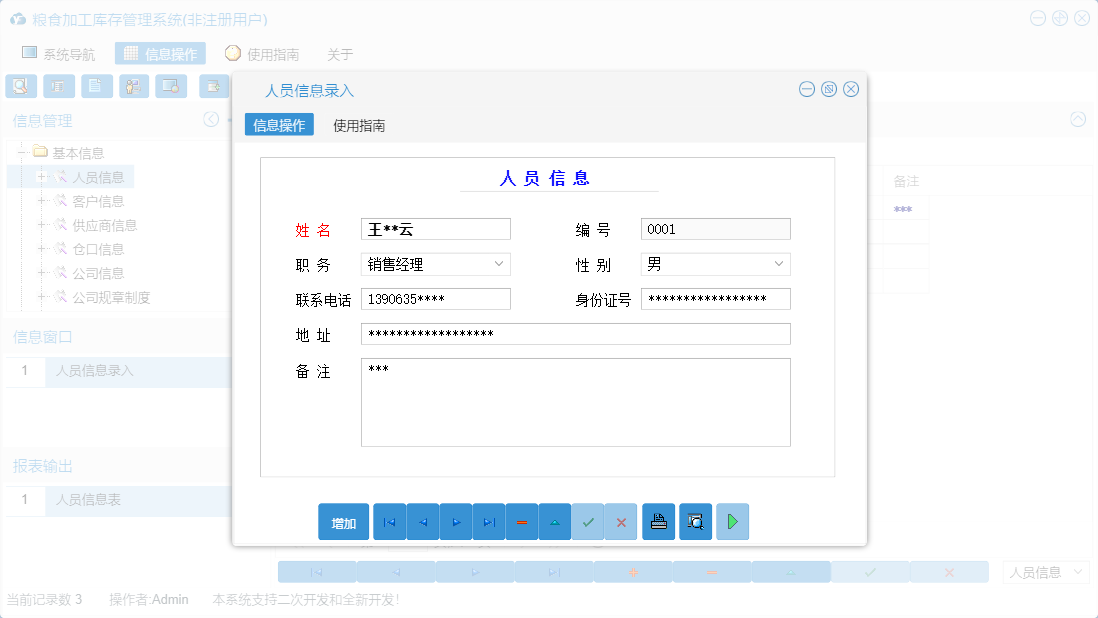The width and height of the screenshot is (1098, 618).
Task: Click the last record navigation icon
Action: tap(488, 521)
